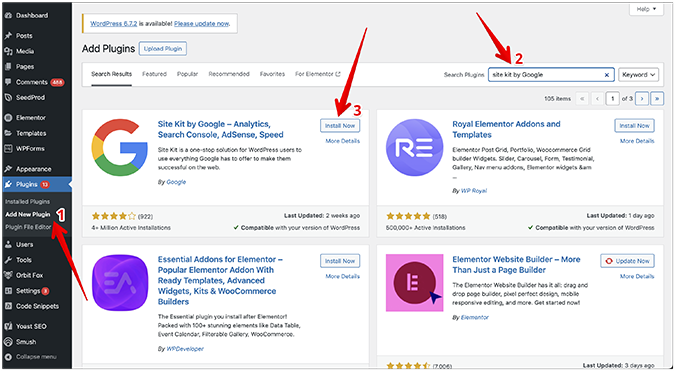Click the Google author link
The height and width of the screenshot is (371, 675).
(x=176, y=182)
